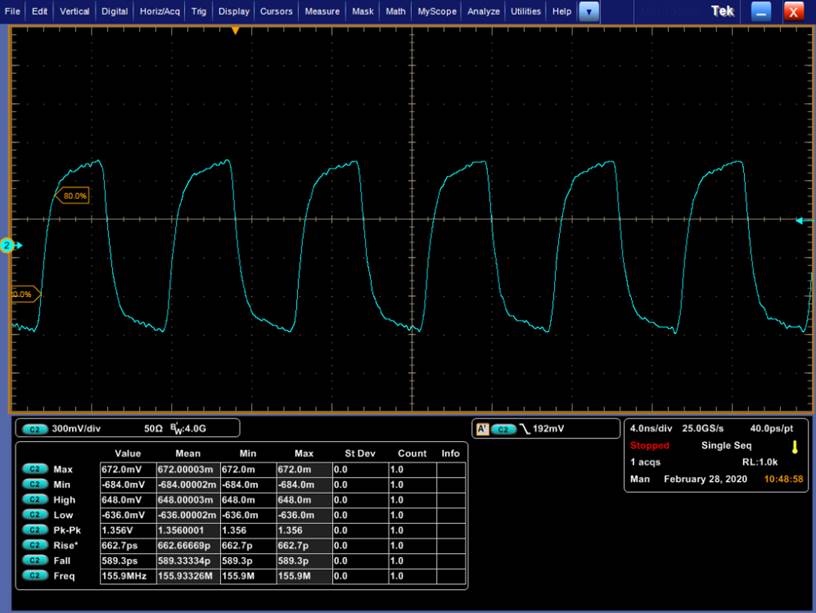This screenshot has width=816, height=613.
Task: Open the Horiz/Acq menu
Action: point(159,11)
